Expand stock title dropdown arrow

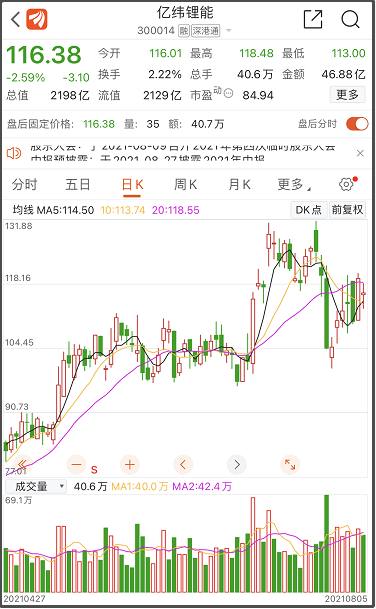[x=228, y=30]
